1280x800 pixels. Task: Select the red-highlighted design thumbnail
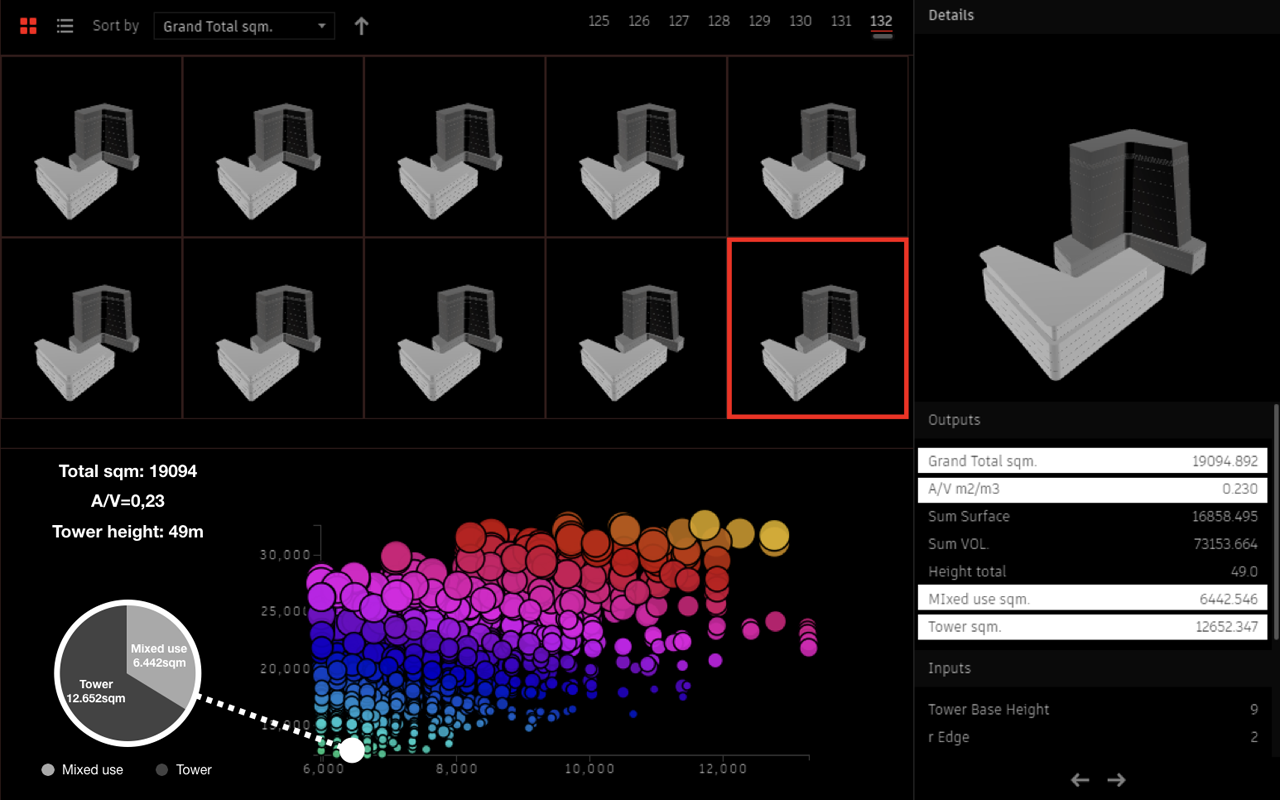pyautogui.click(x=817, y=327)
